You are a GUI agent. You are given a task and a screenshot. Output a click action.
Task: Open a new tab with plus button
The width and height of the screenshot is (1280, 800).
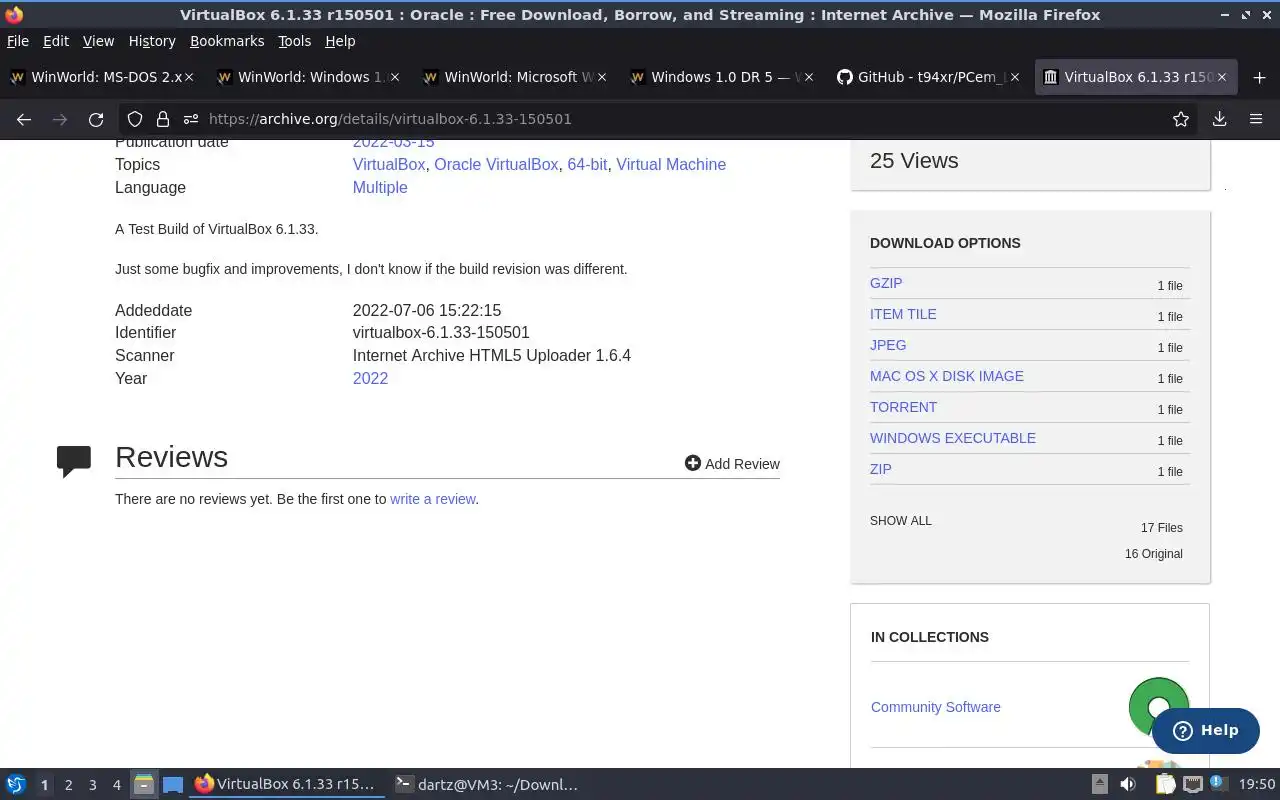coord(1259,77)
